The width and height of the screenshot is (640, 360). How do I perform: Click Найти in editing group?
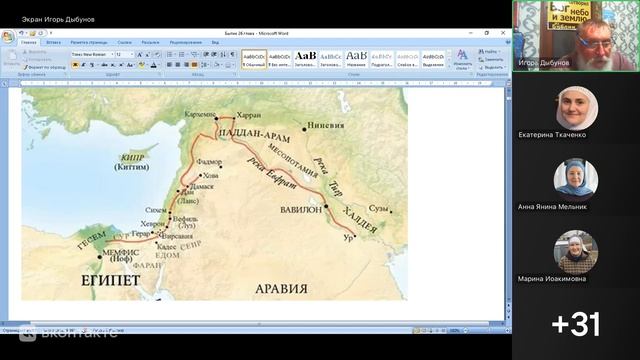tap(489, 52)
